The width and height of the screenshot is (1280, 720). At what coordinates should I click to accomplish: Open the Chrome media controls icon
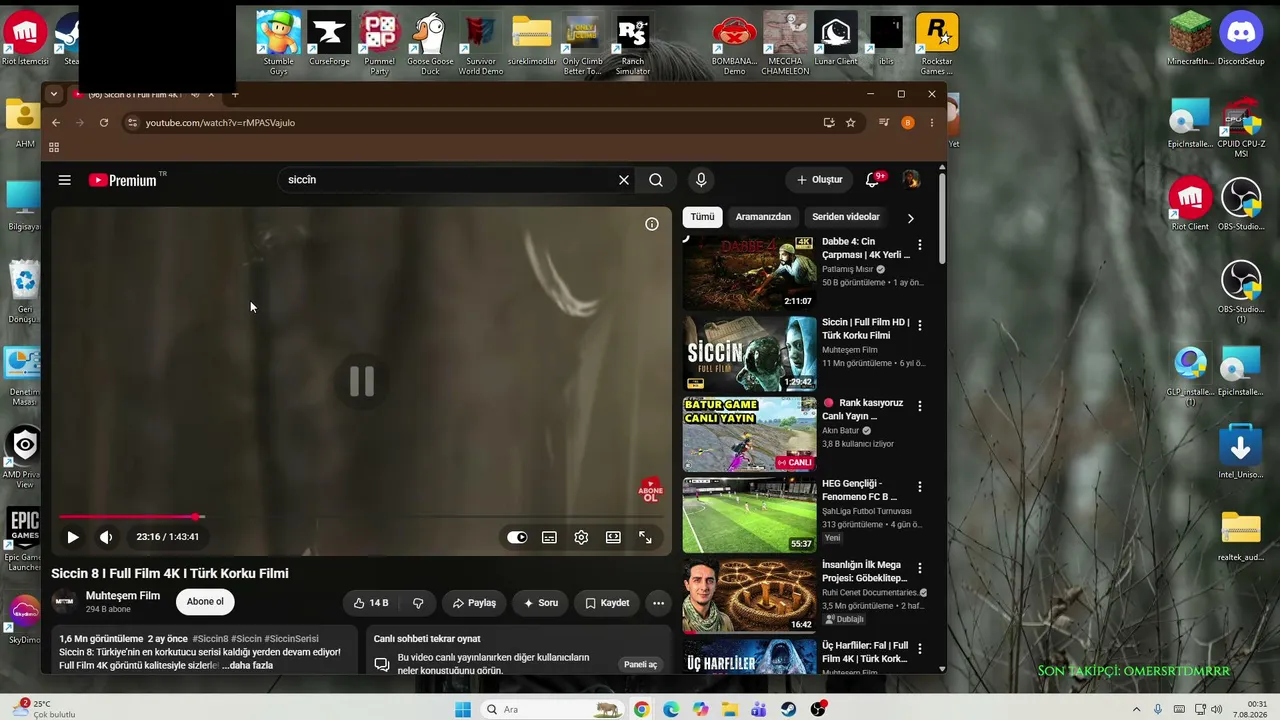pyautogui.click(x=884, y=123)
